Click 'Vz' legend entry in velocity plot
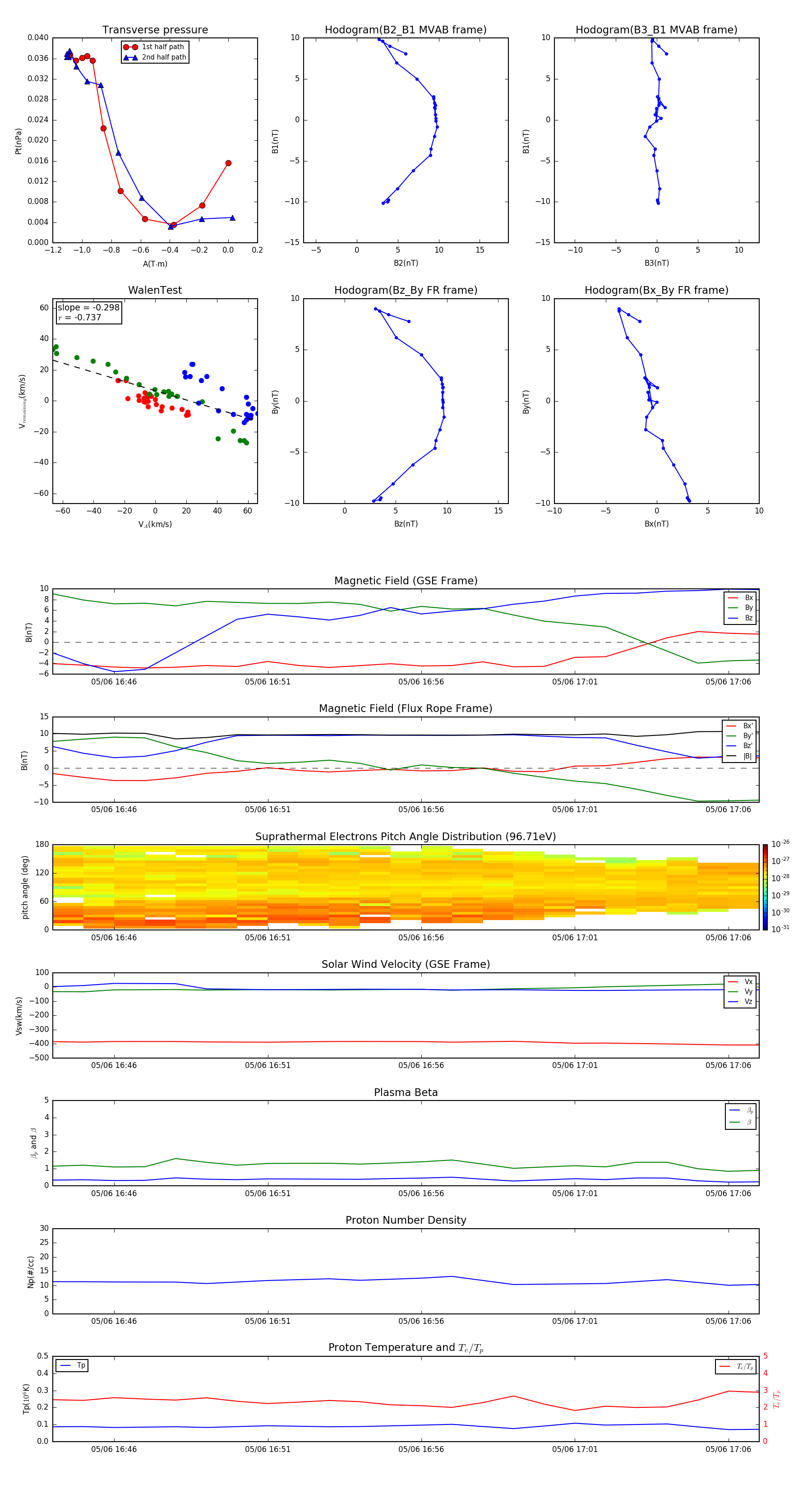Viewport: 812px width, 1489px height. click(x=740, y=1002)
